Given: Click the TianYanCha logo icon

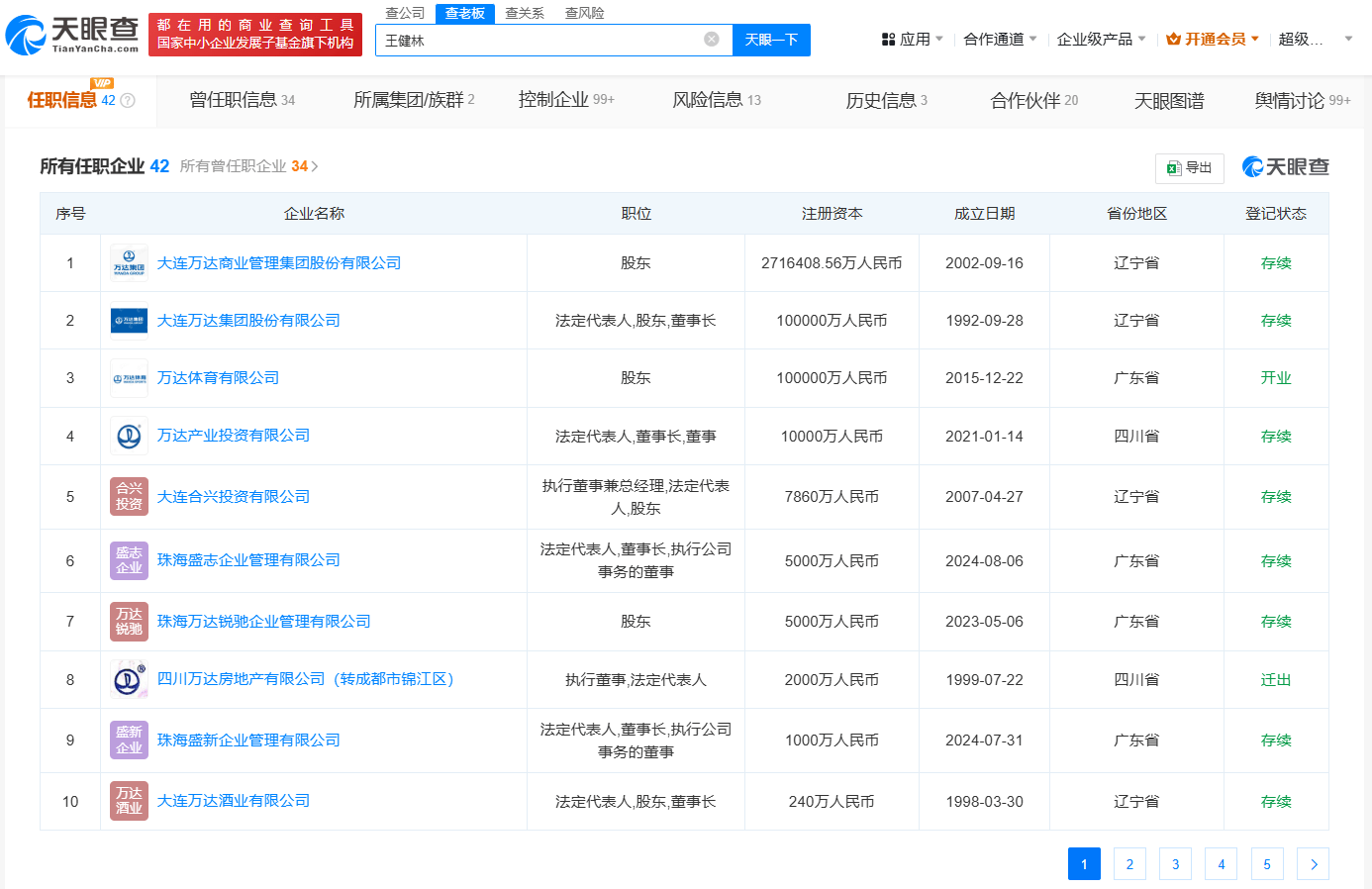Looking at the screenshot, I should [x=26, y=36].
